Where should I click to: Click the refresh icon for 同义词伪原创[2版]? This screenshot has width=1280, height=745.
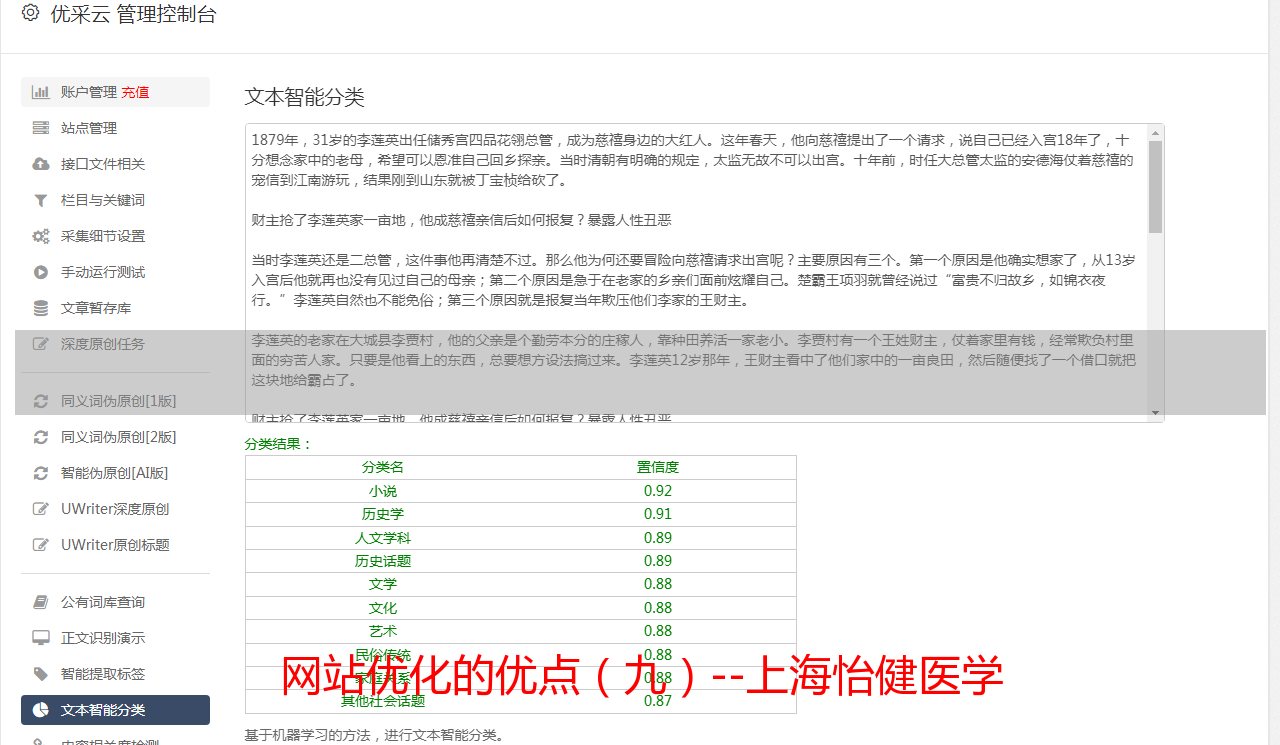pos(41,437)
